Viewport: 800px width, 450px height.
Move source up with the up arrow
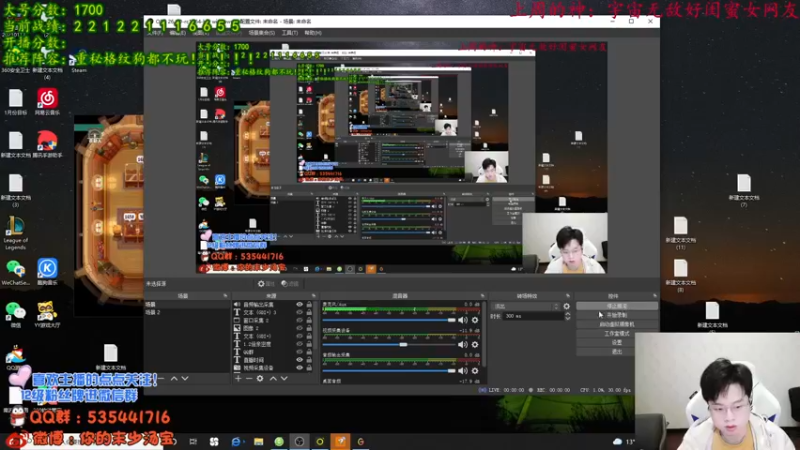coord(273,379)
